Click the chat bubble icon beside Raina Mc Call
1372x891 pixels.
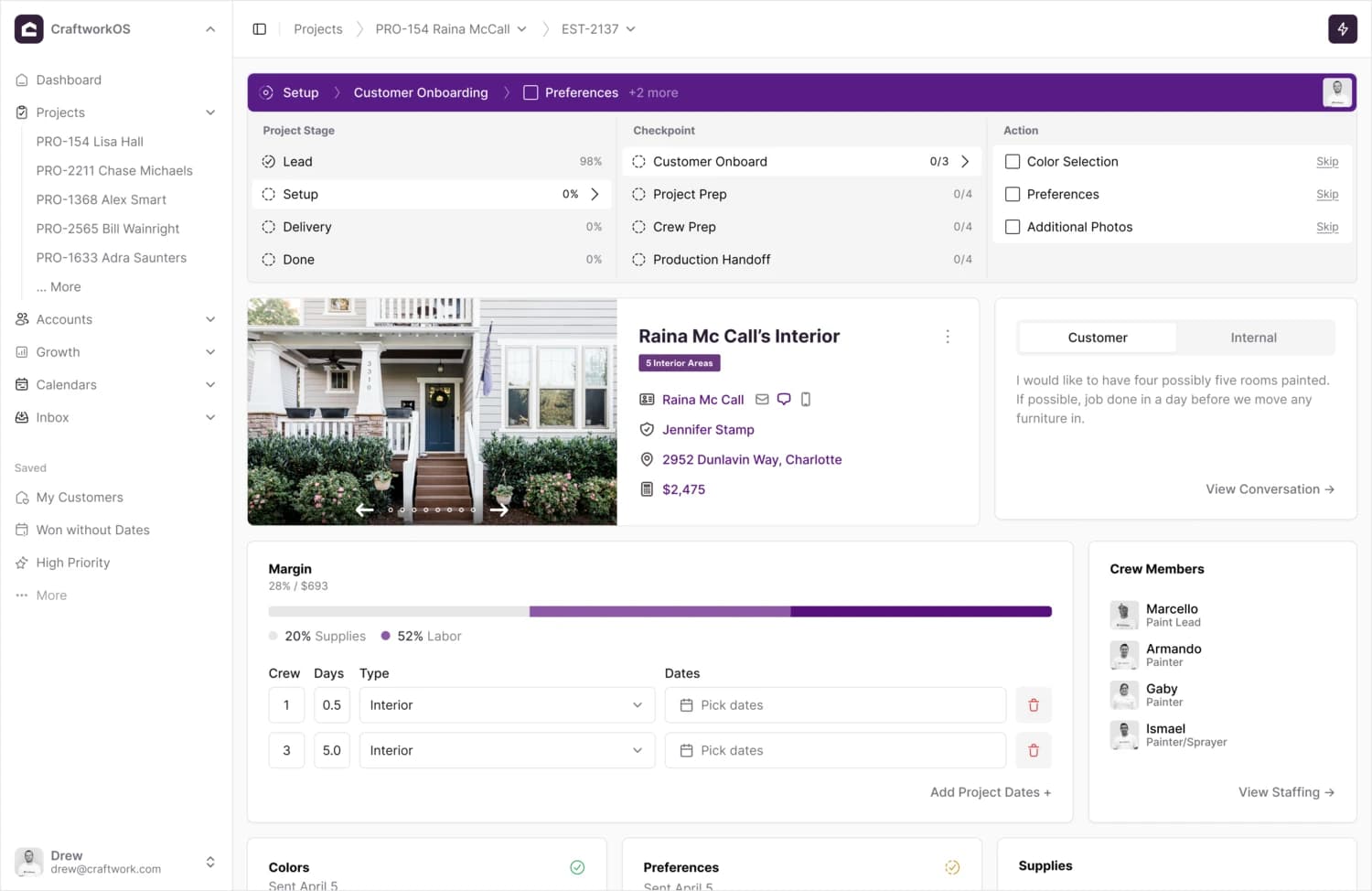click(x=784, y=400)
